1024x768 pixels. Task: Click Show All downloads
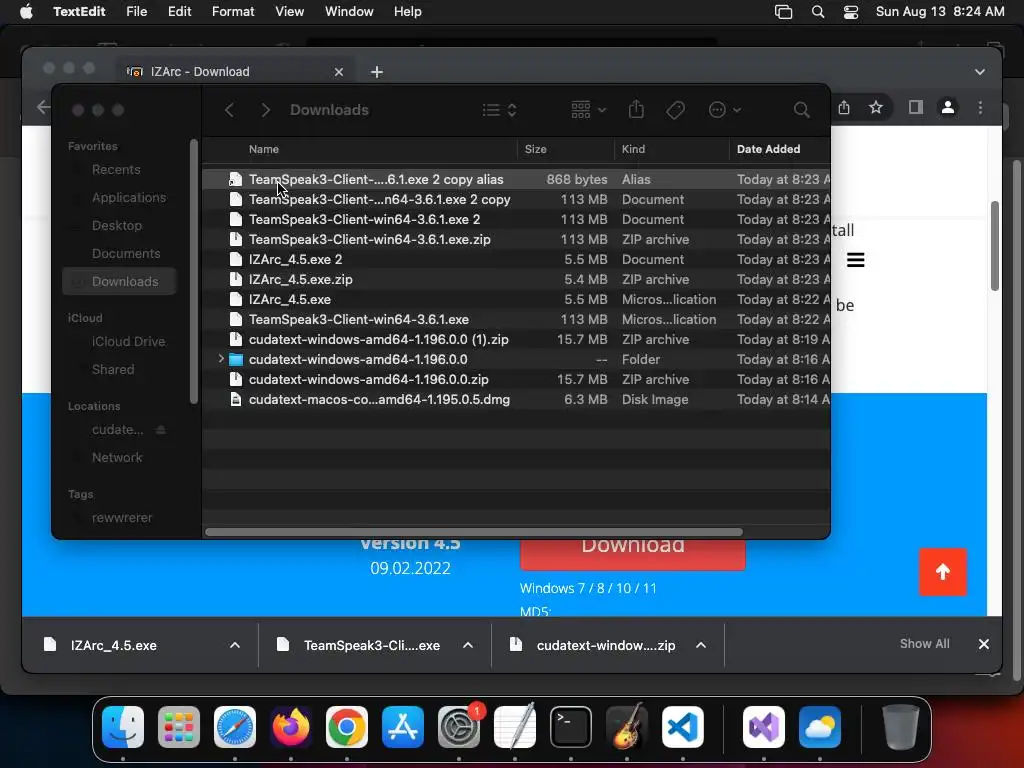tap(924, 644)
